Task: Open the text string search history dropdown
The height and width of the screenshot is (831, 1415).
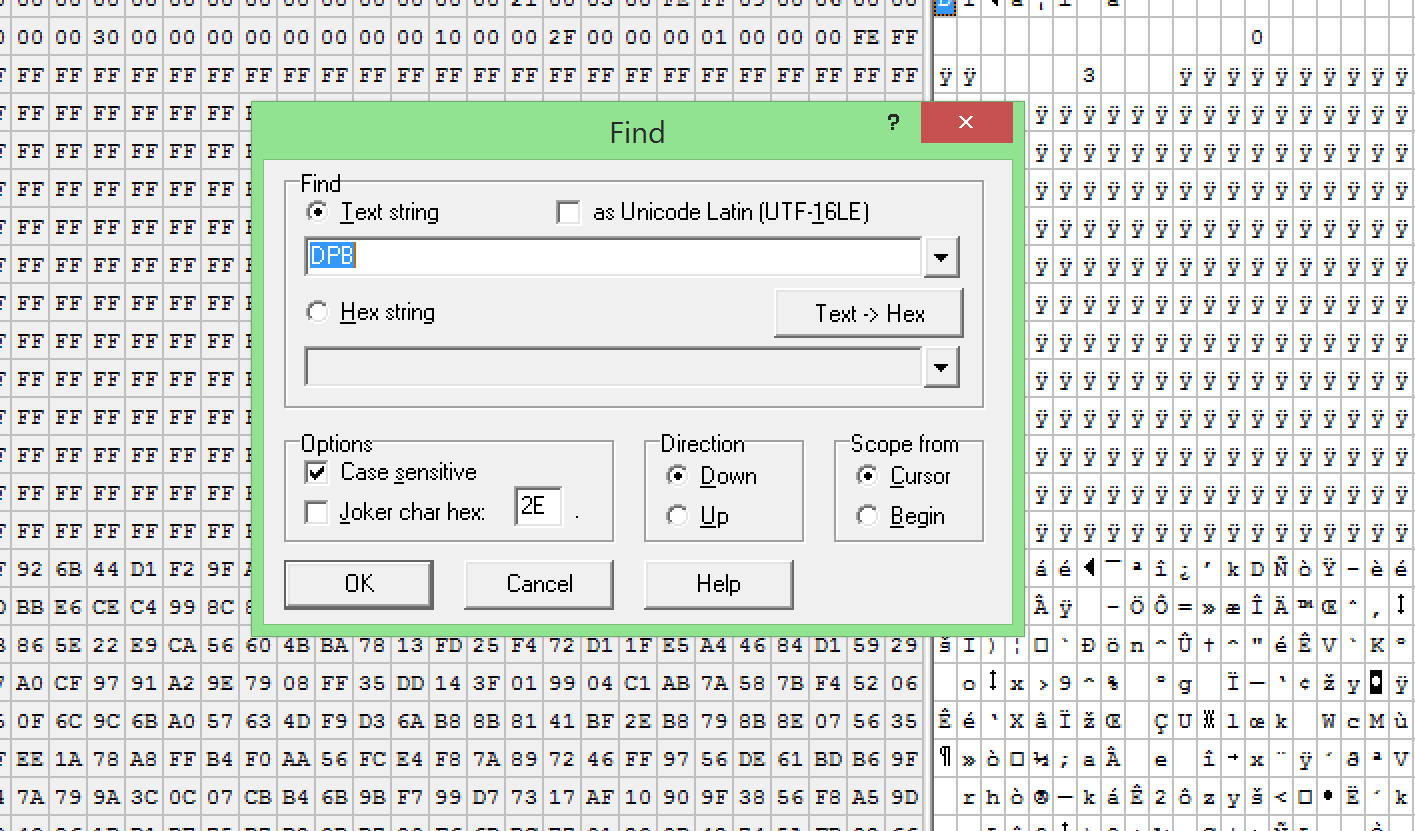Action: [x=940, y=257]
